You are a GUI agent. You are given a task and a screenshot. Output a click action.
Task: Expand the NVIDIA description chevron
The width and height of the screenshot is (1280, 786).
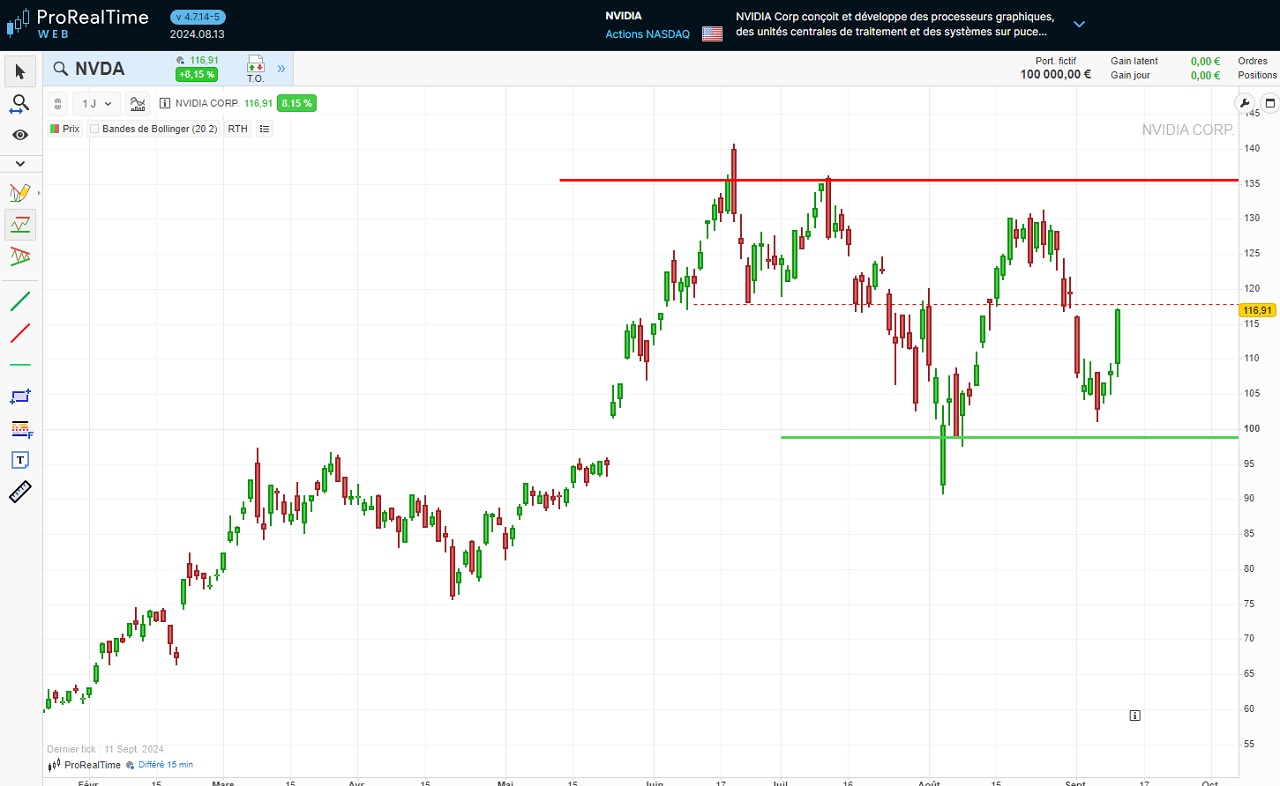(x=1079, y=24)
